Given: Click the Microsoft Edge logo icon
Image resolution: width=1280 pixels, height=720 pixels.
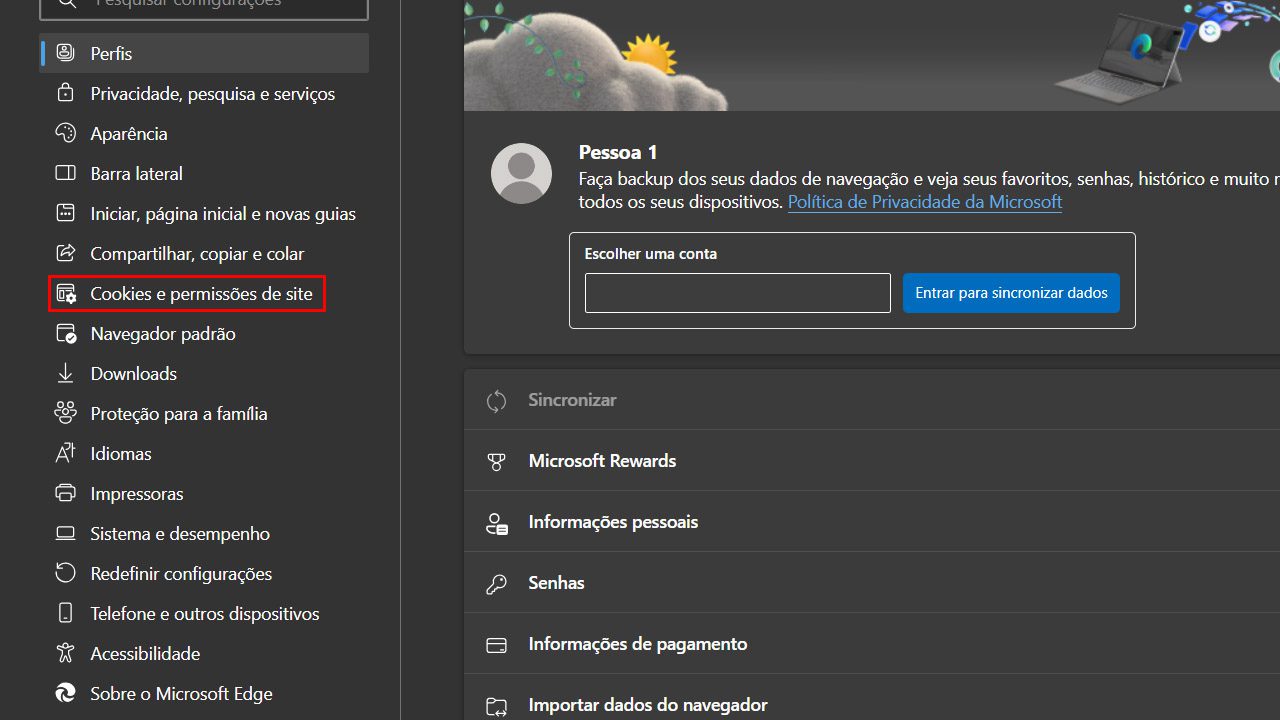Looking at the screenshot, I should coord(65,693).
